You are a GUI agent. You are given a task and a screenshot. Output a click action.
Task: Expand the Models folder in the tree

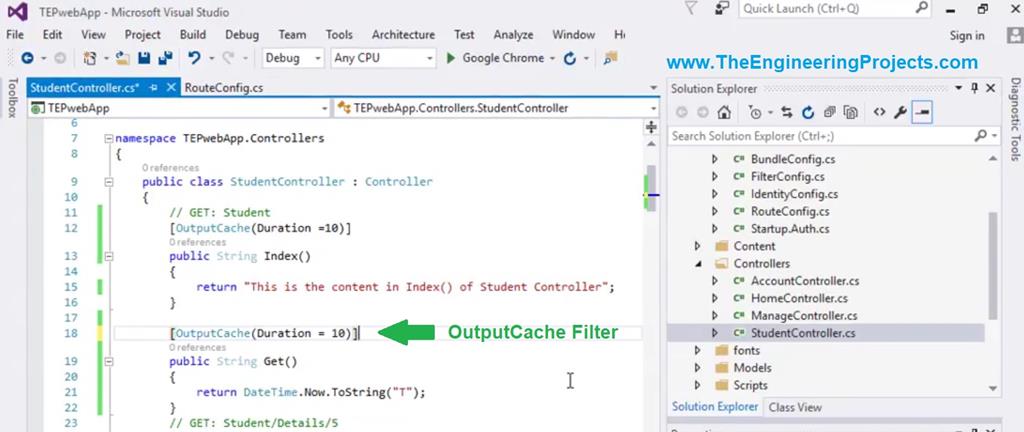point(698,368)
